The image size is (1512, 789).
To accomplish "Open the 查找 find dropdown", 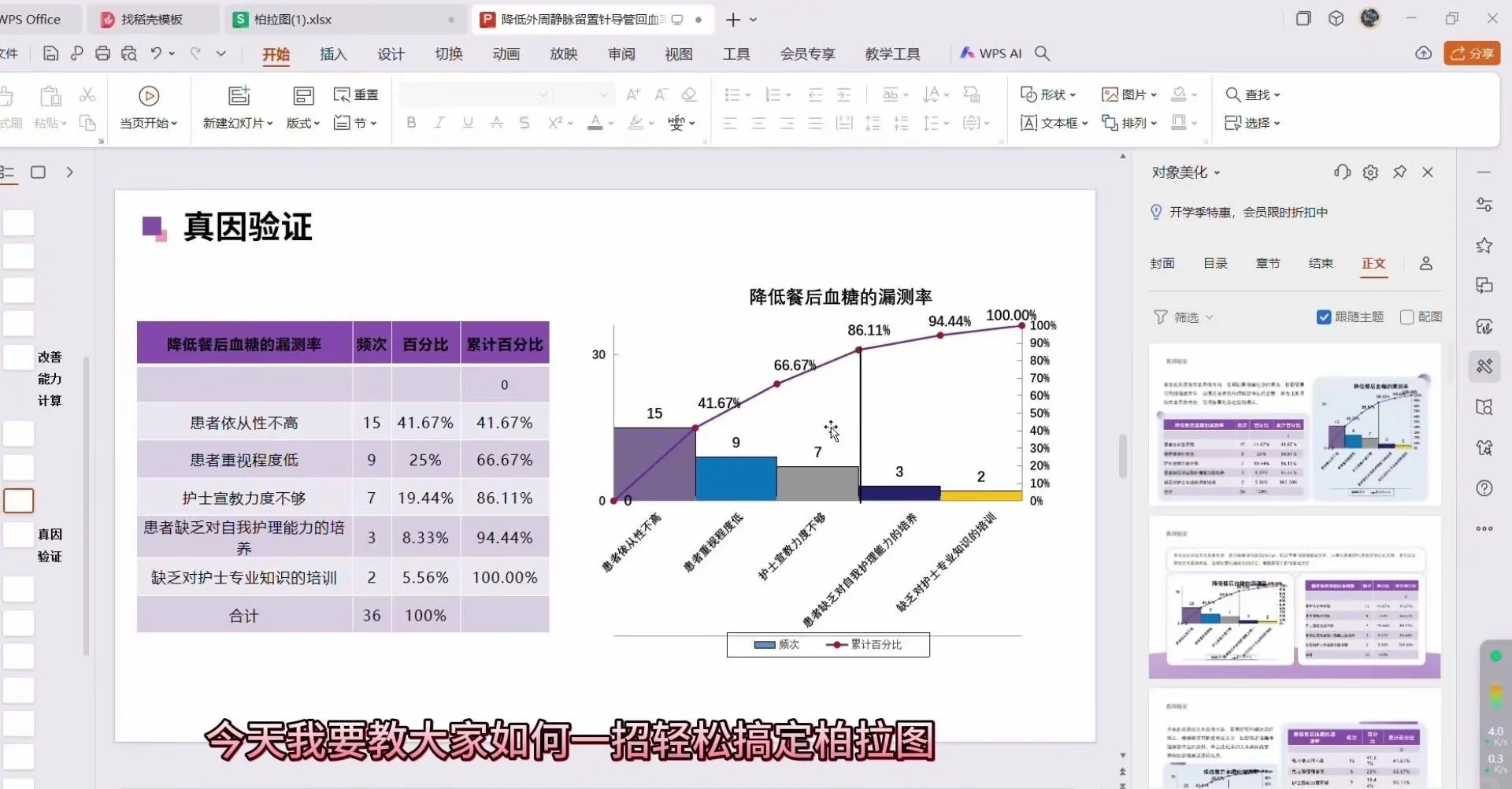I will (1253, 94).
